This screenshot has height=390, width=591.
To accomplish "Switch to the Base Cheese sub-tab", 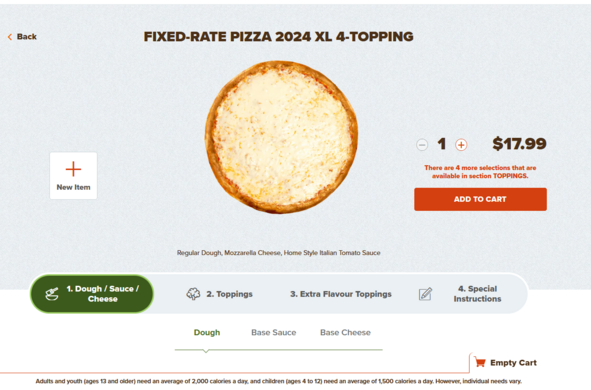I will [x=345, y=333].
